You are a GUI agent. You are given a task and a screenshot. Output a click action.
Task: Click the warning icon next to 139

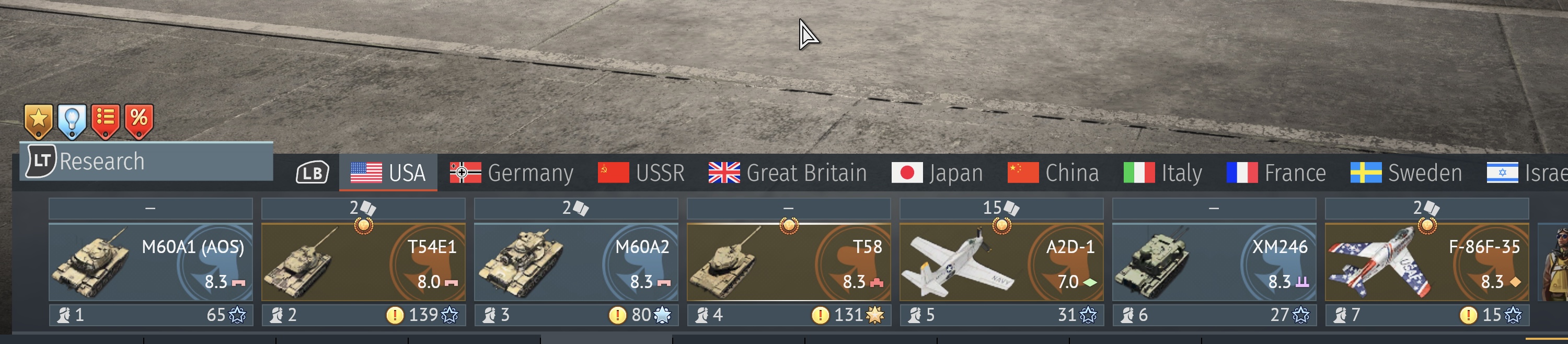pyautogui.click(x=395, y=315)
